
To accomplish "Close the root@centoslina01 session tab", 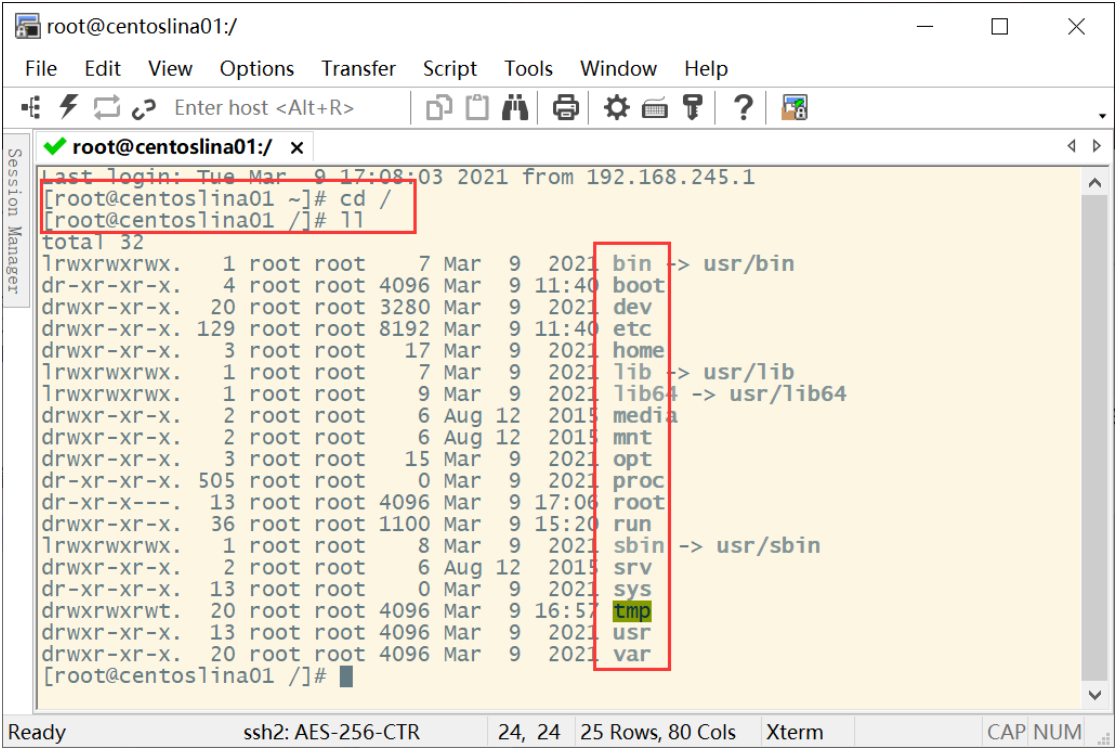I will tap(297, 148).
